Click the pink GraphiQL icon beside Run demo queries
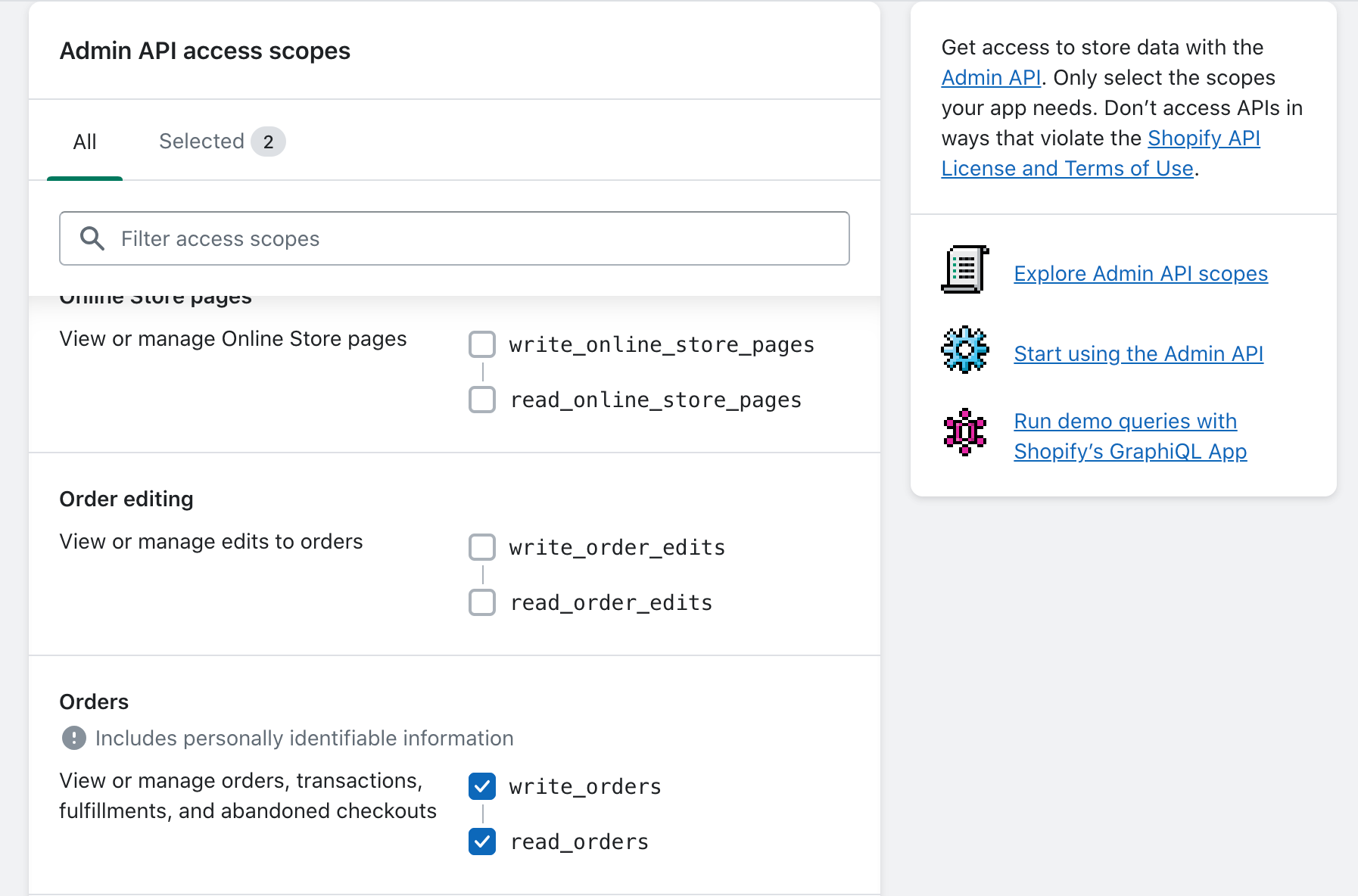The width and height of the screenshot is (1358, 896). [965, 432]
